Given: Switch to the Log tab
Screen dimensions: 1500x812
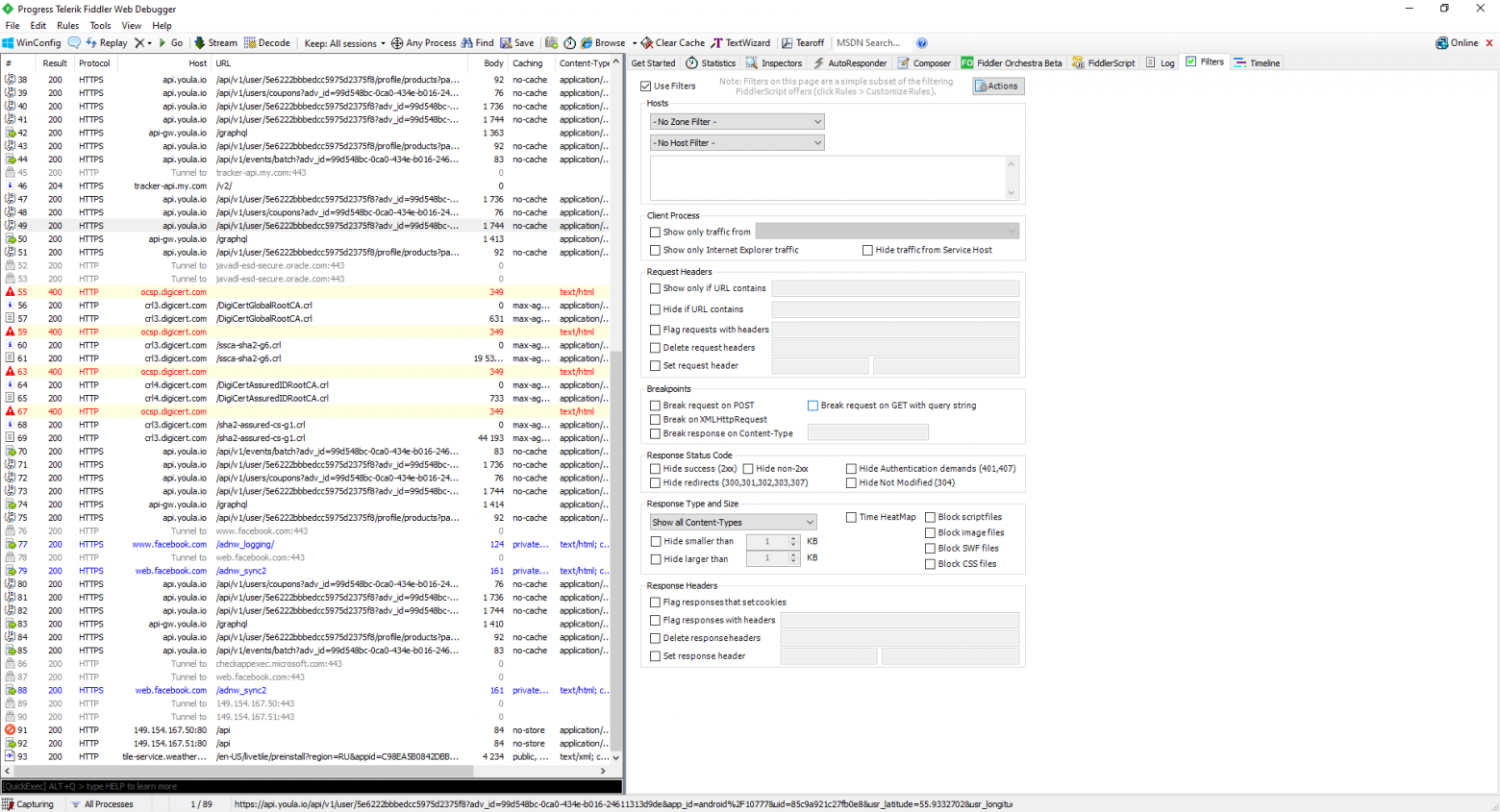Looking at the screenshot, I should tap(1161, 62).
